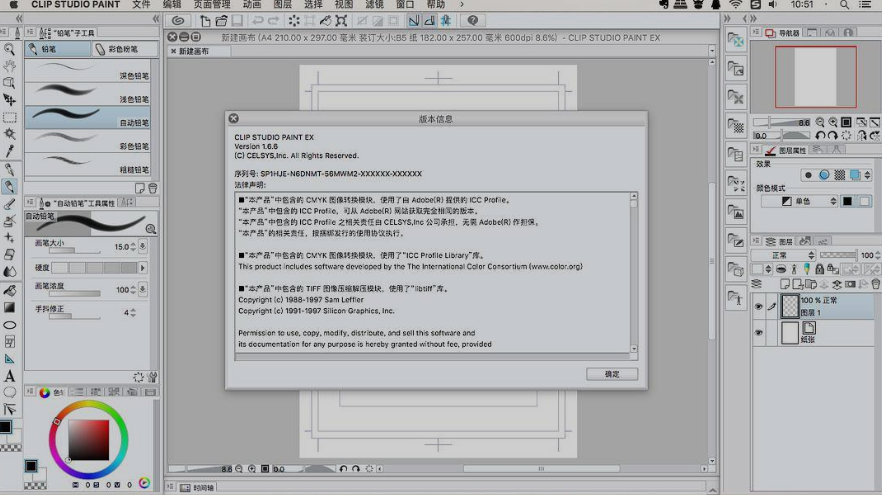Image resolution: width=882 pixels, height=495 pixels.
Task: Select the Gradient tool
Action: pyautogui.click(x=10, y=308)
